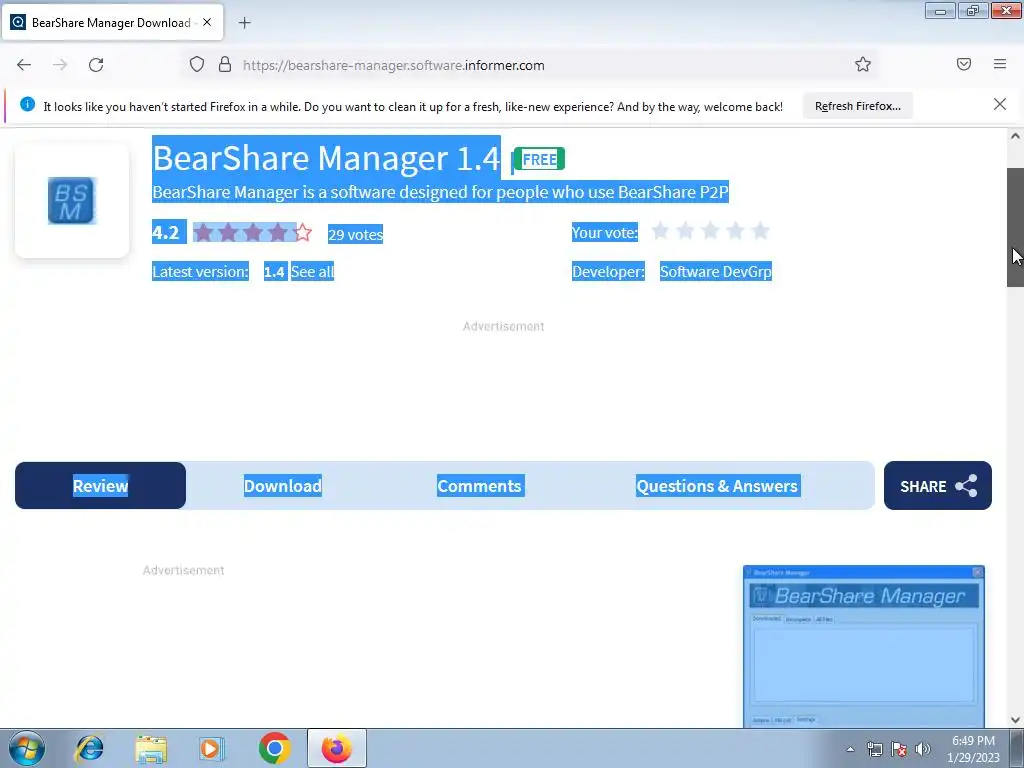The image size is (1024, 768).
Task: Open the Questions & Answers tab
Action: 718,486
